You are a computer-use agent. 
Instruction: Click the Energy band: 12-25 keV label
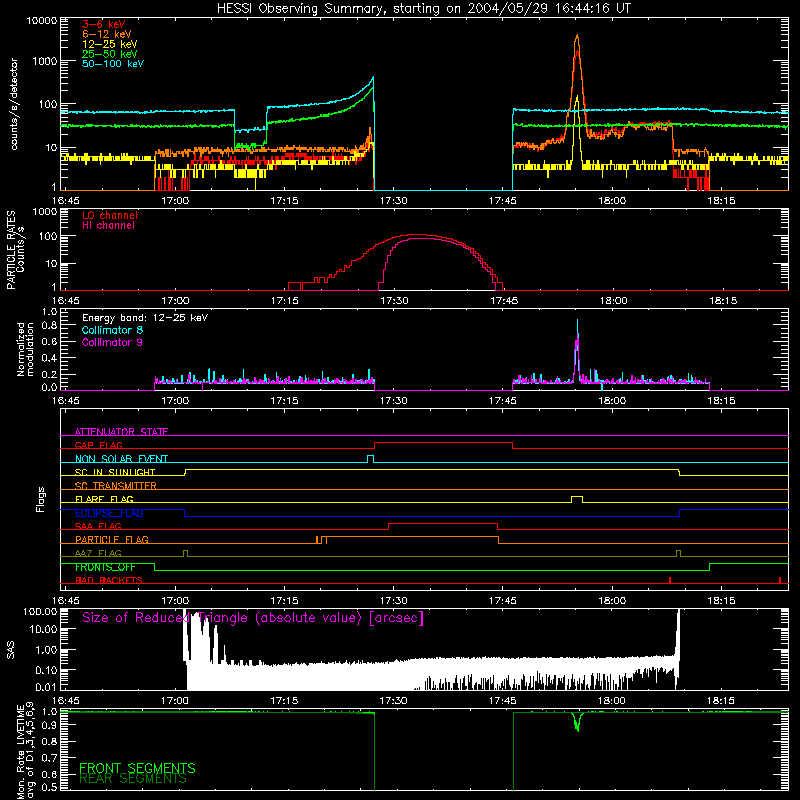point(145,318)
